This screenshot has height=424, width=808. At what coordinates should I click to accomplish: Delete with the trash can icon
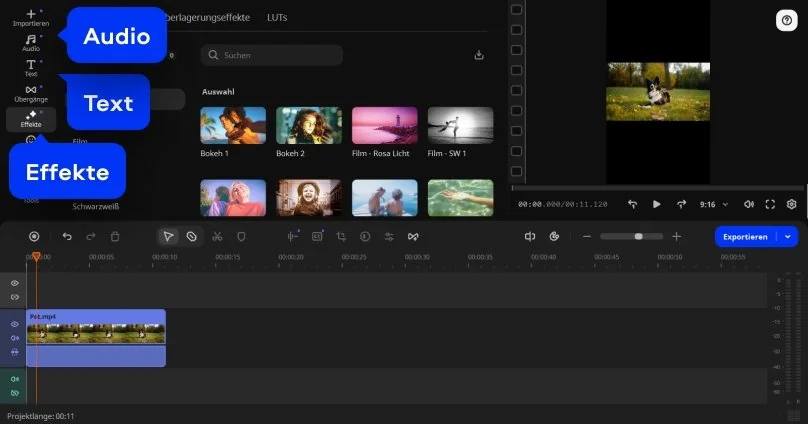(115, 237)
